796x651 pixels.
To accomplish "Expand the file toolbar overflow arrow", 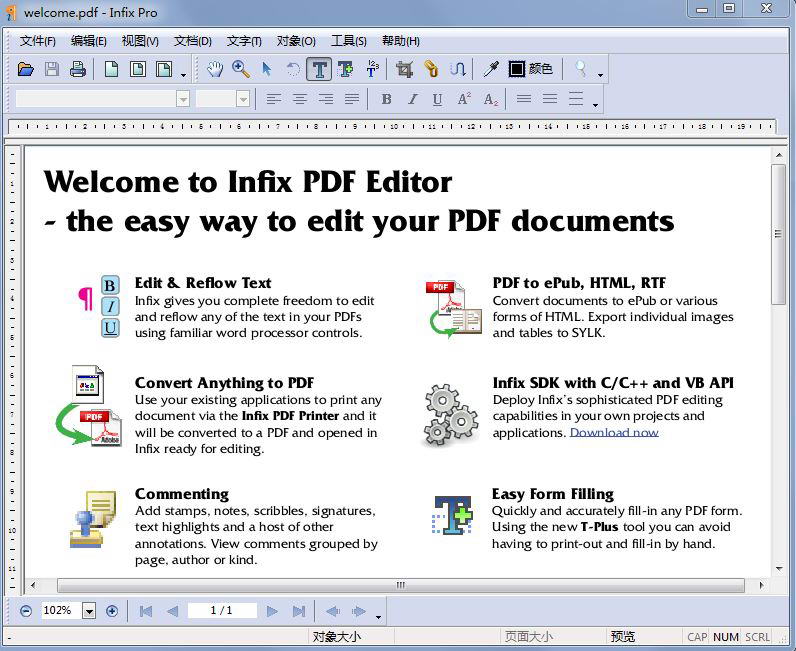I will (183, 75).
